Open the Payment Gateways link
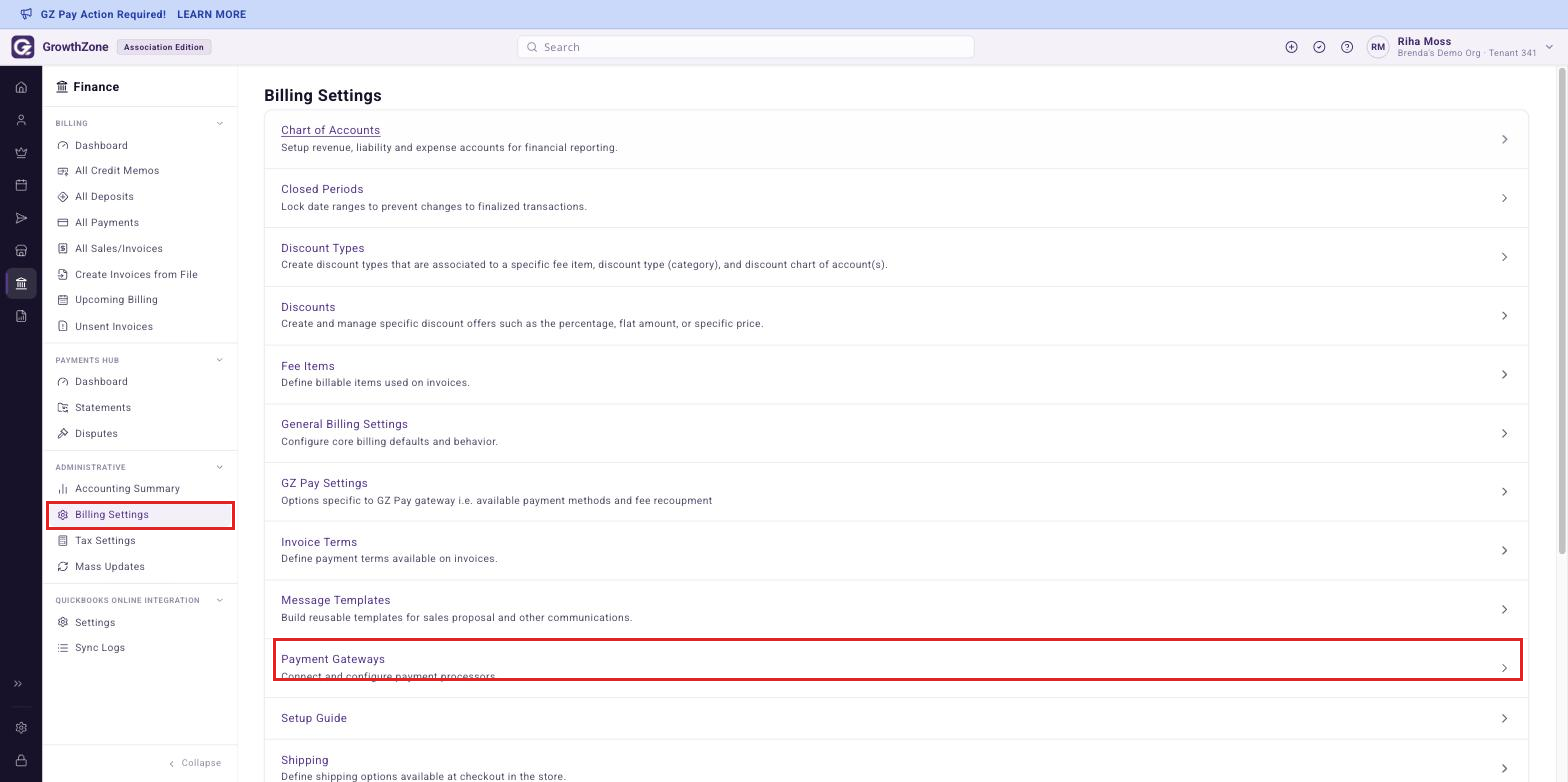Viewport: 1568px width, 782px height. point(333,659)
